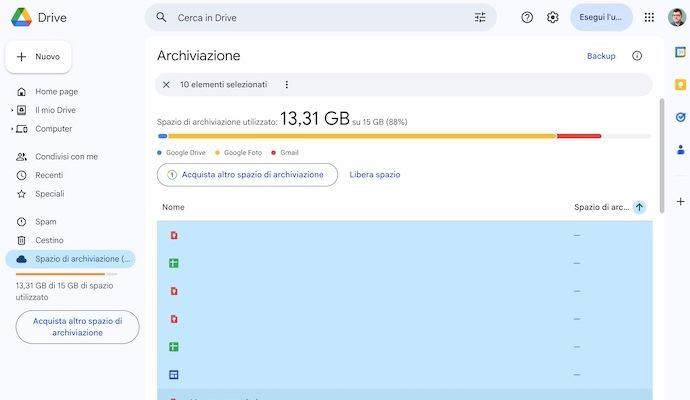Screen dimensions: 690x400
Task: Open the Google apps grid
Action: click(649, 17)
